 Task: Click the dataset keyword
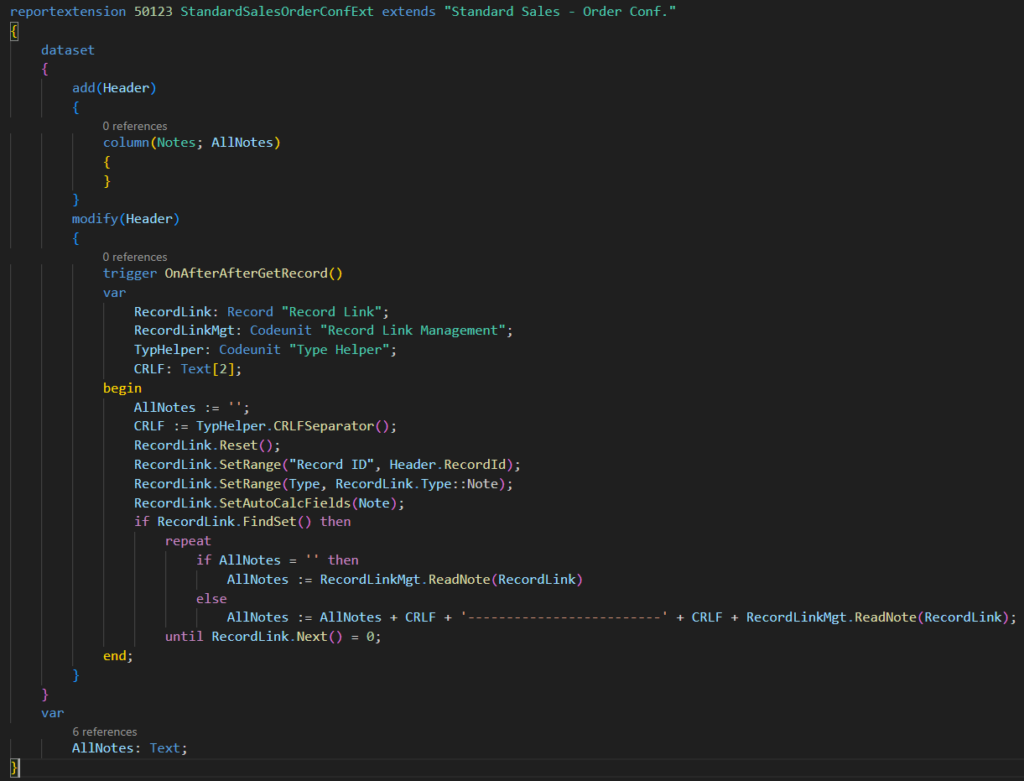point(68,49)
